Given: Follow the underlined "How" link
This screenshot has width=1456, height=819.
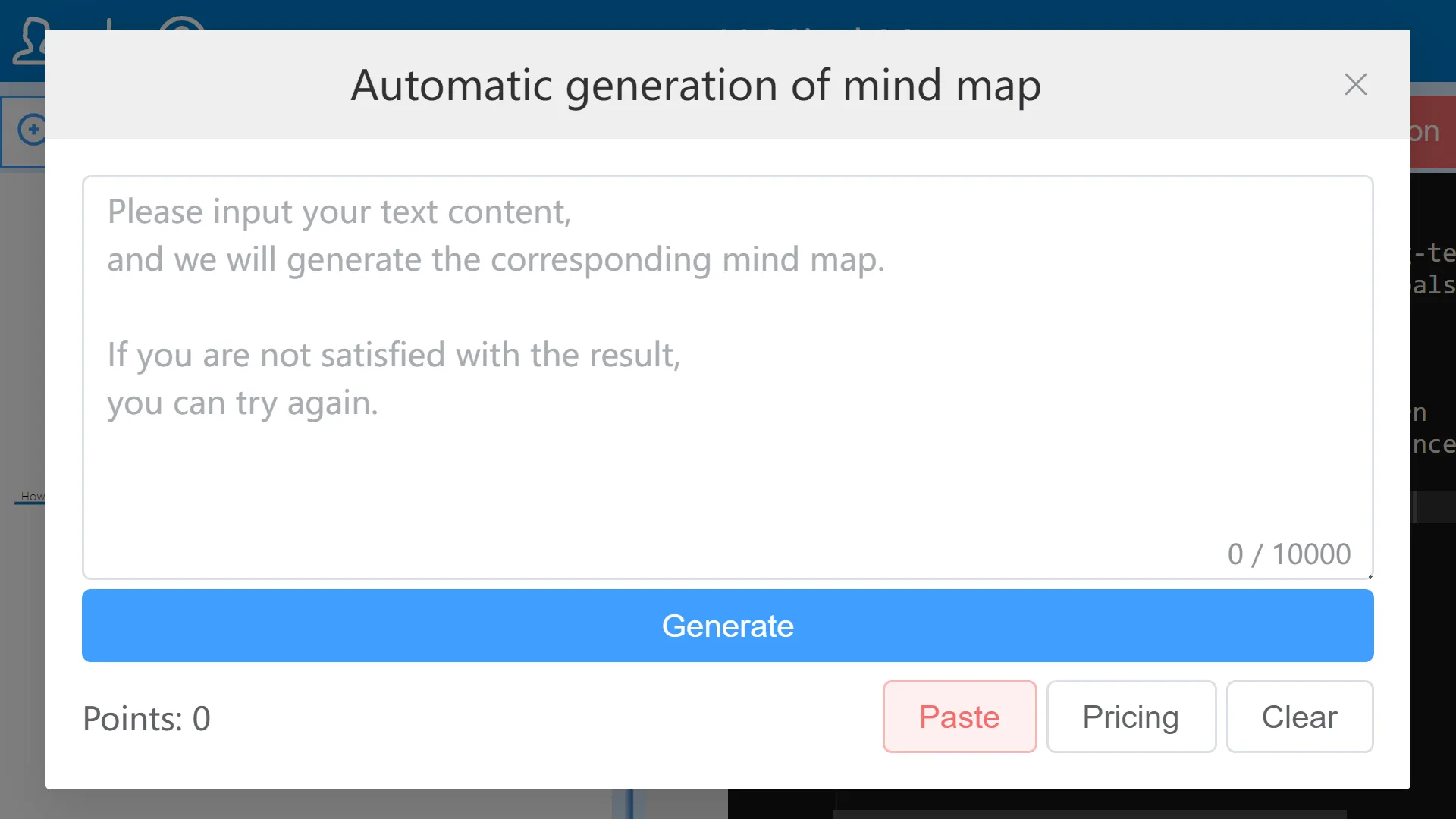Looking at the screenshot, I should (33, 497).
